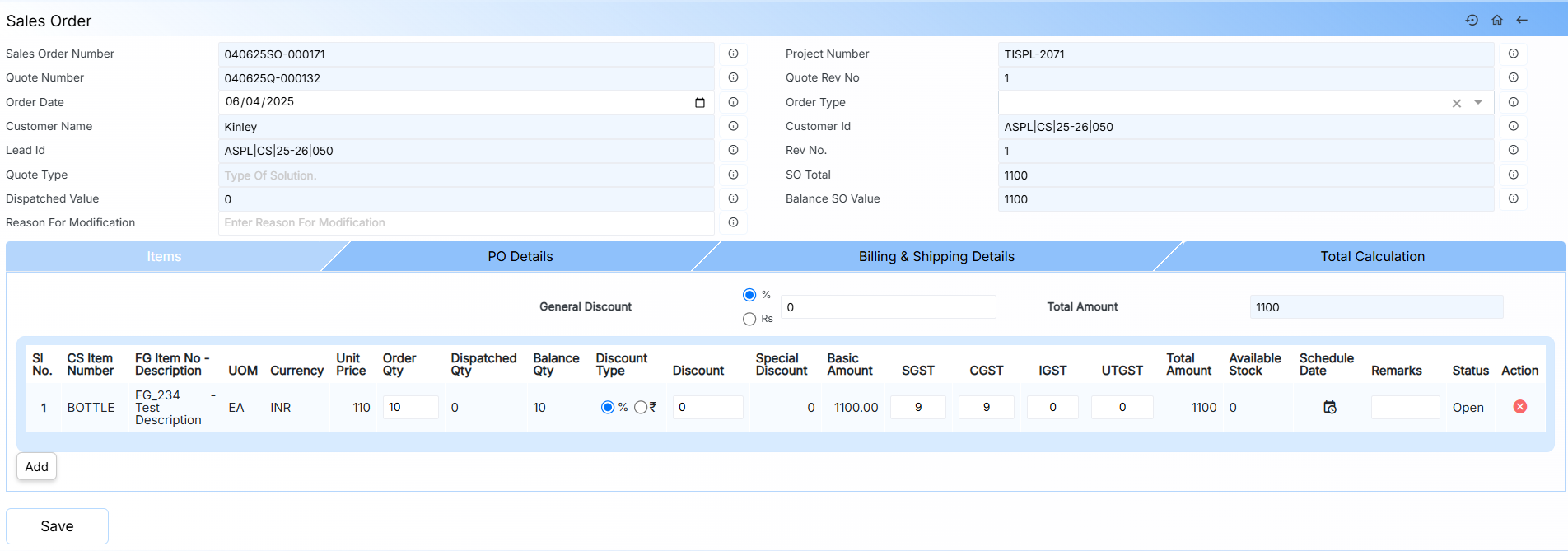Click the Add button
The image size is (1568, 551).
[x=36, y=467]
